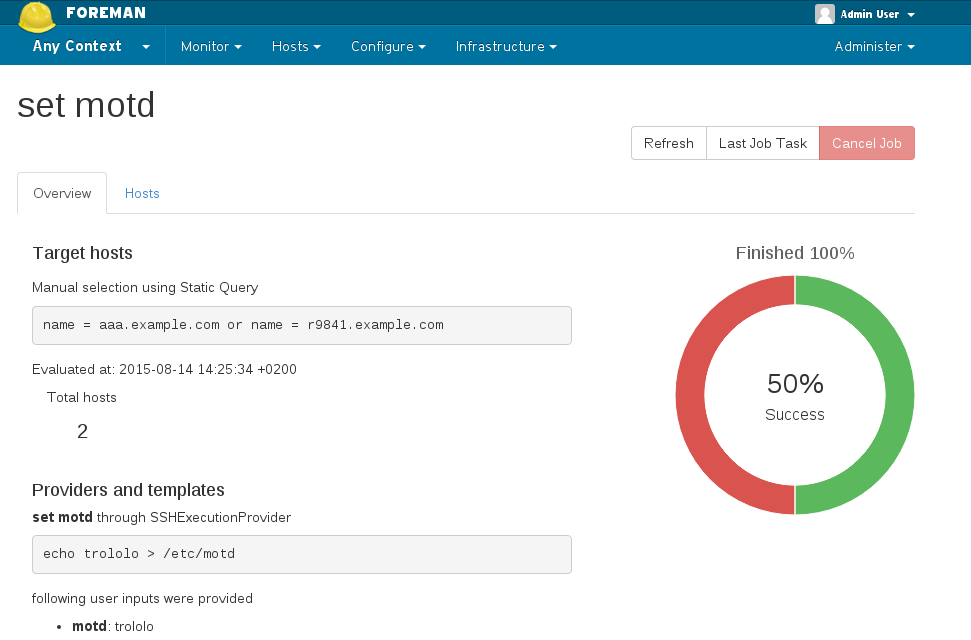Screen dimensions: 971x640
Task: Click the Last Job Task button
Action: pos(762,143)
